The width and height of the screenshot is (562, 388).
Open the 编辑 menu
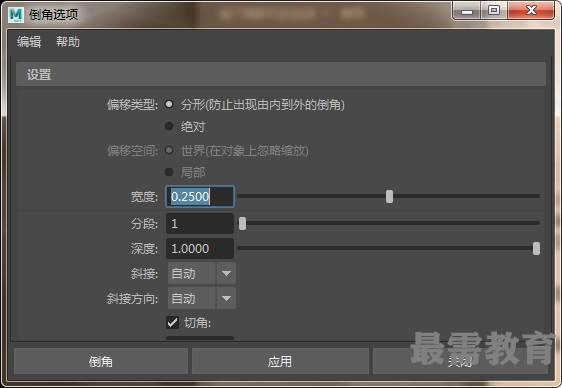29,42
